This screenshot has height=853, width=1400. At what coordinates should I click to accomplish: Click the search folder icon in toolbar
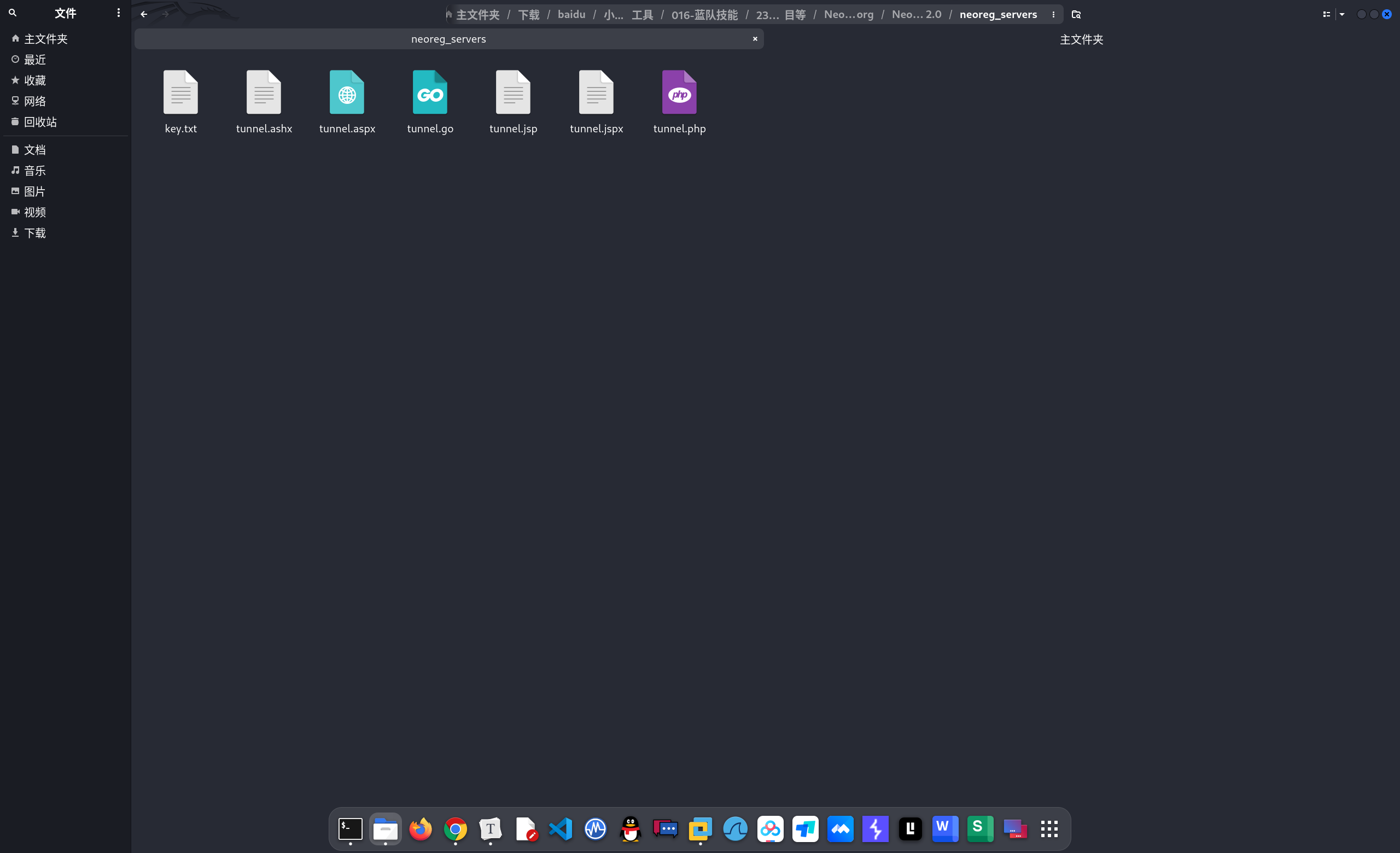pyautogui.click(x=1076, y=14)
